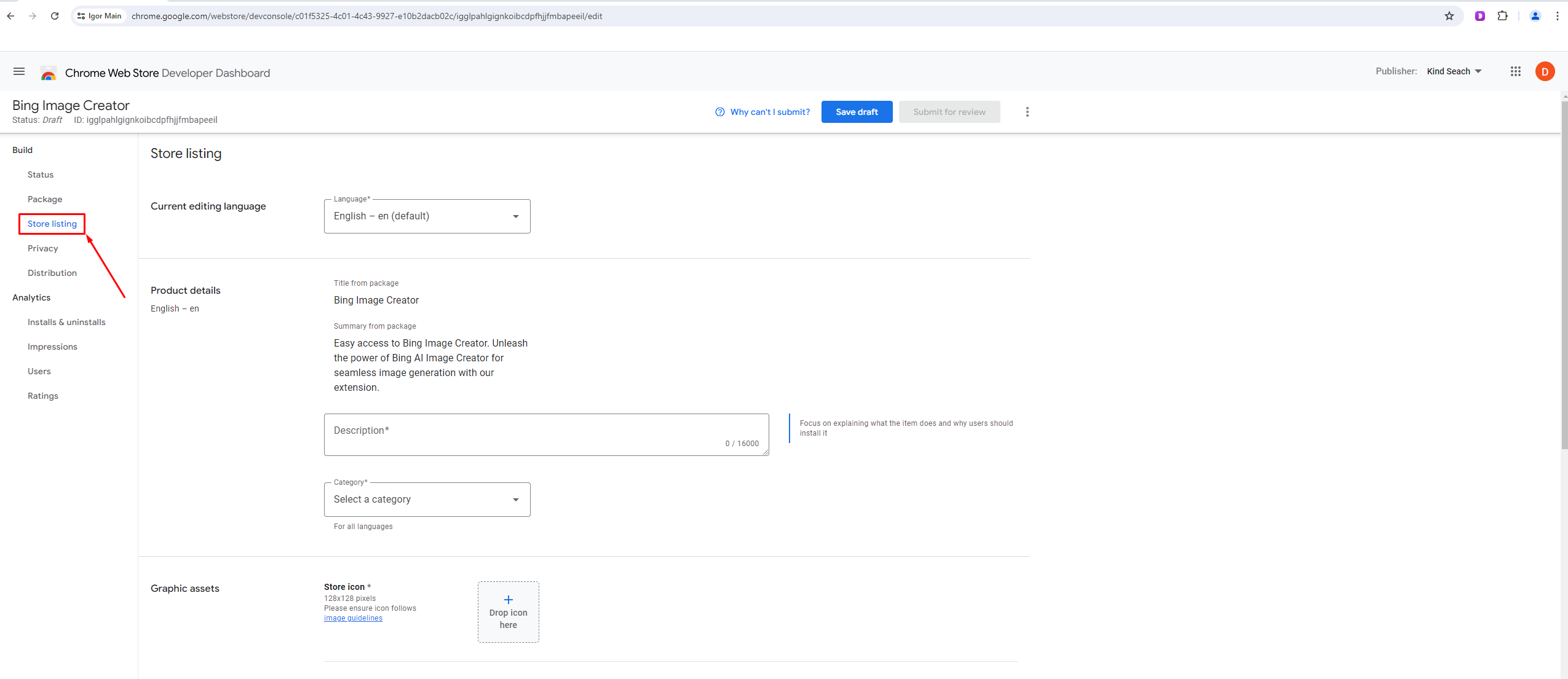This screenshot has height=679, width=1568.
Task: Reload the page
Action: tap(55, 16)
